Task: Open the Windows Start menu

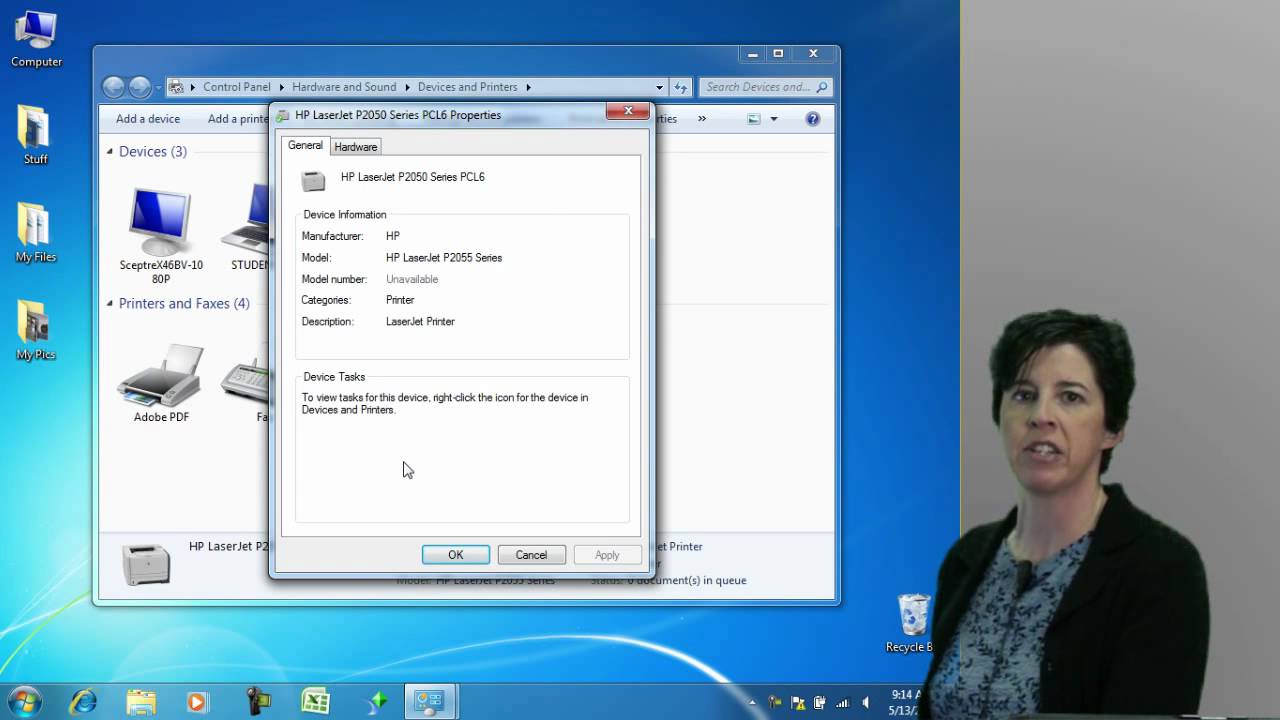Action: click(x=24, y=701)
